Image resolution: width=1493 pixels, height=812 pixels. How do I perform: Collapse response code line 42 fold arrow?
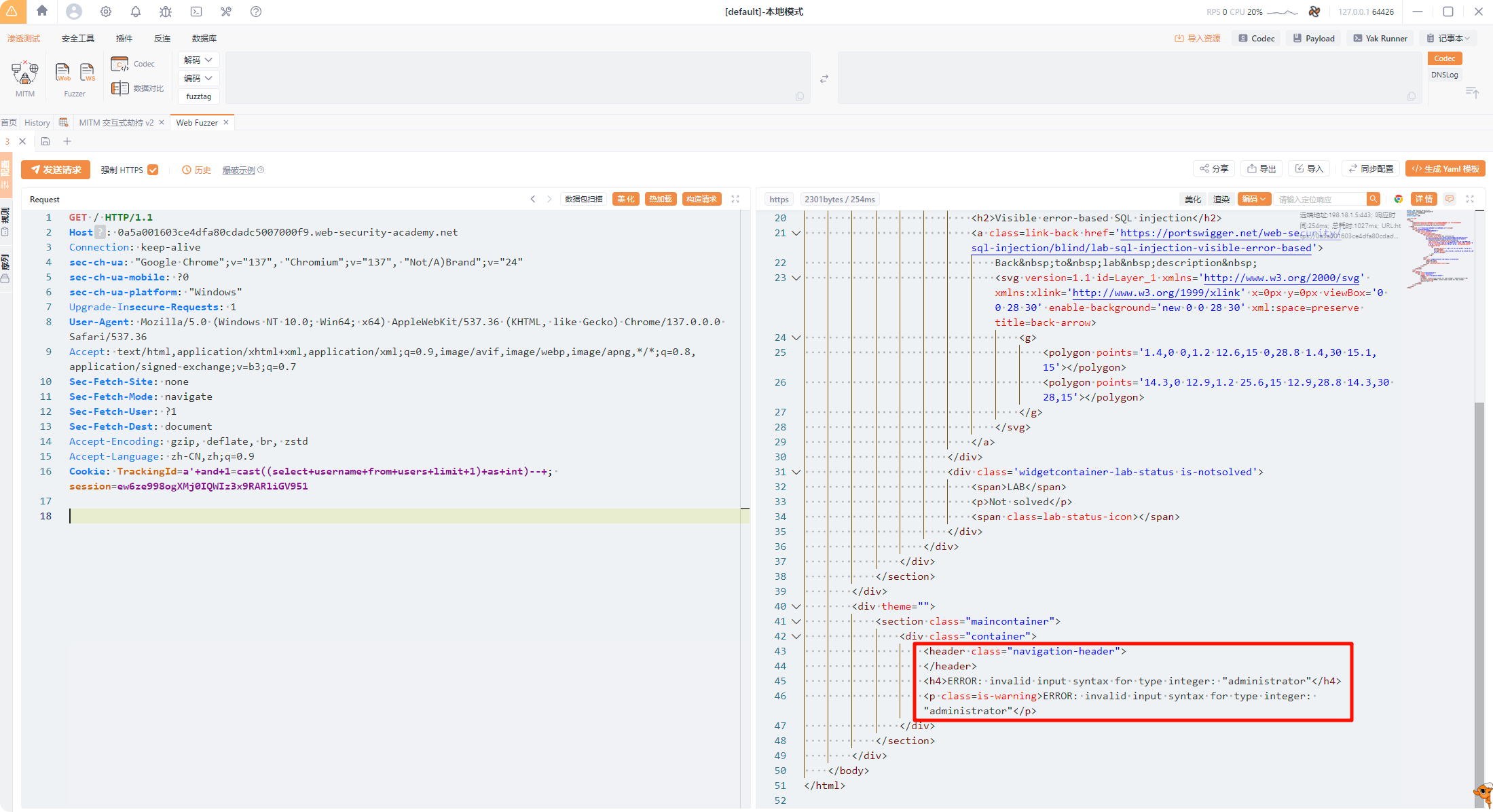pos(796,636)
